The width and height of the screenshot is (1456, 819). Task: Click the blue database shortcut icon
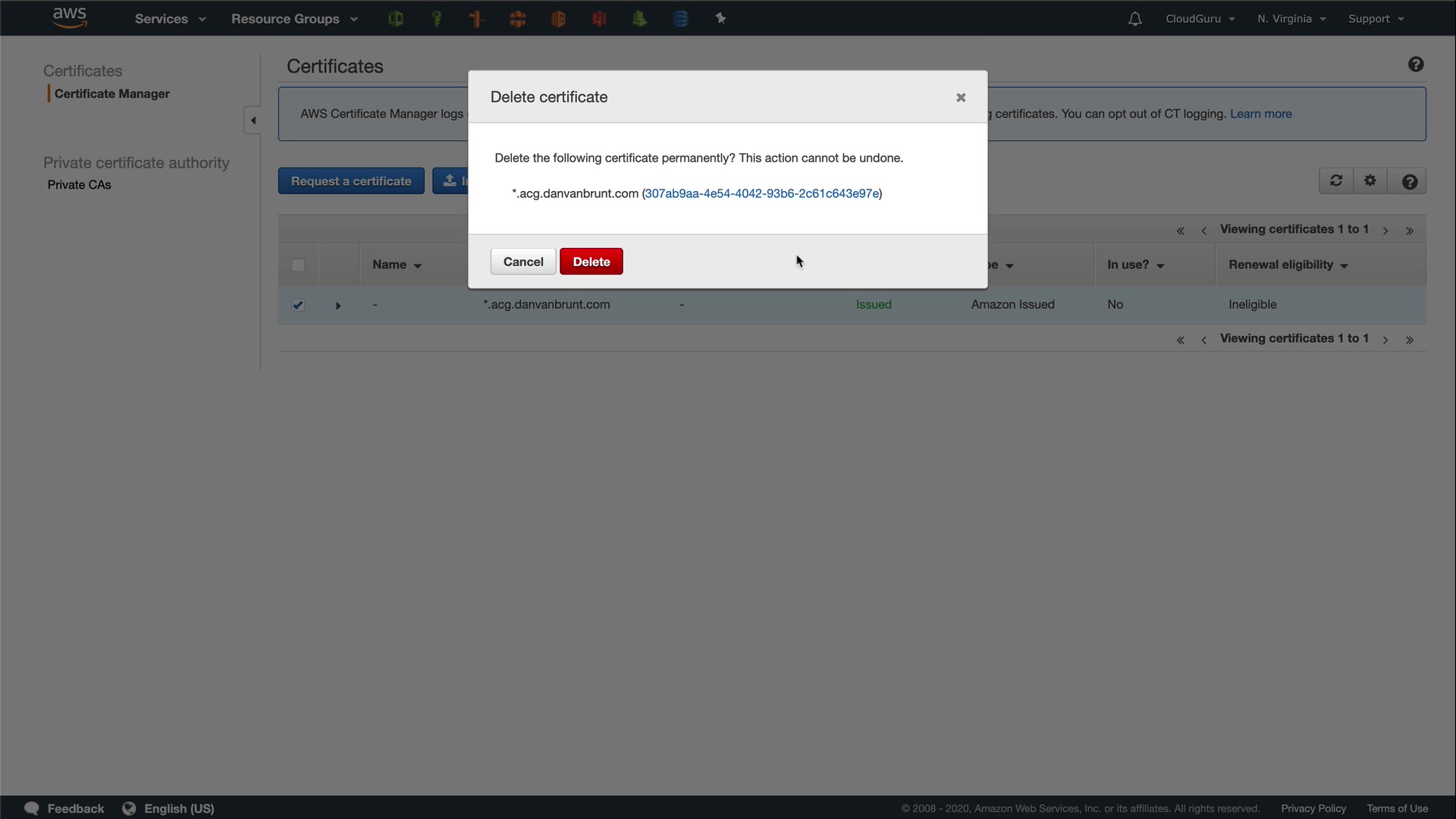(680, 19)
